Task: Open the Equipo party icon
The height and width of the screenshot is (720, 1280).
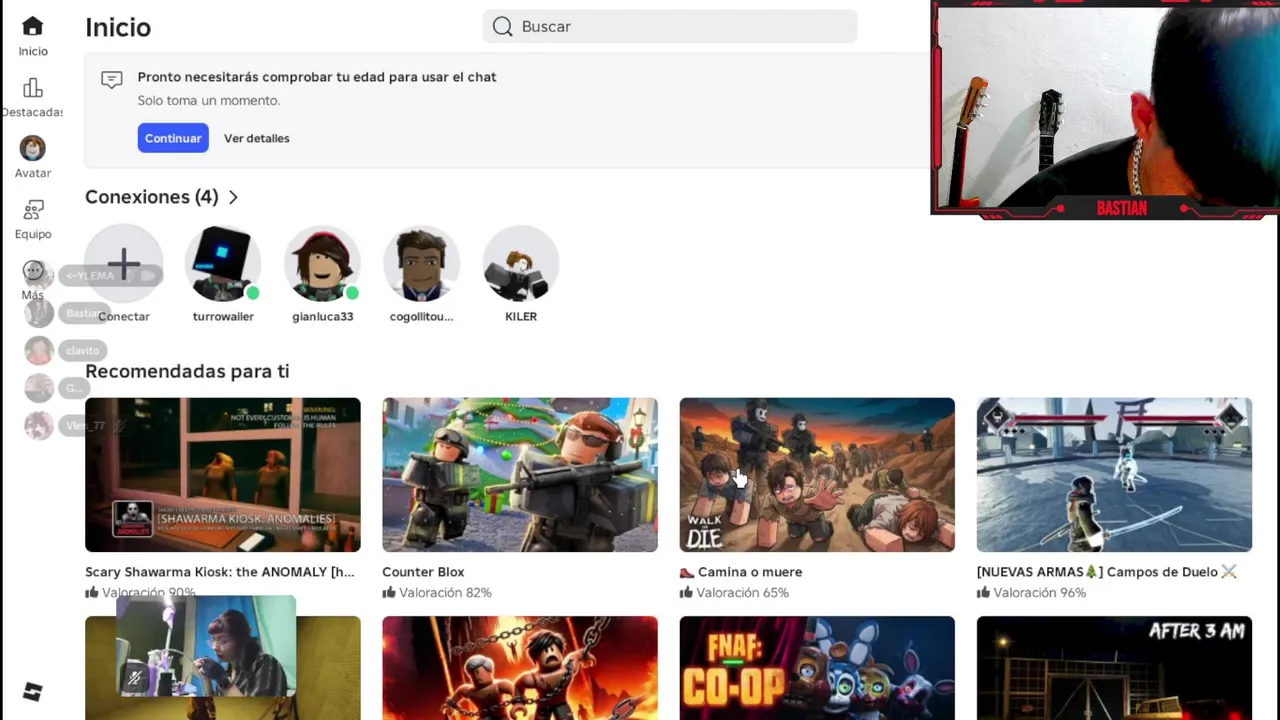Action: pos(32,210)
